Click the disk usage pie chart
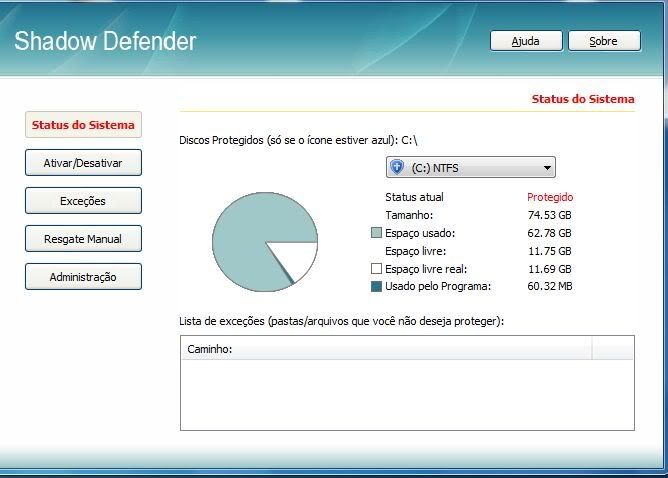Viewport: 668px width, 478px height. [265, 242]
